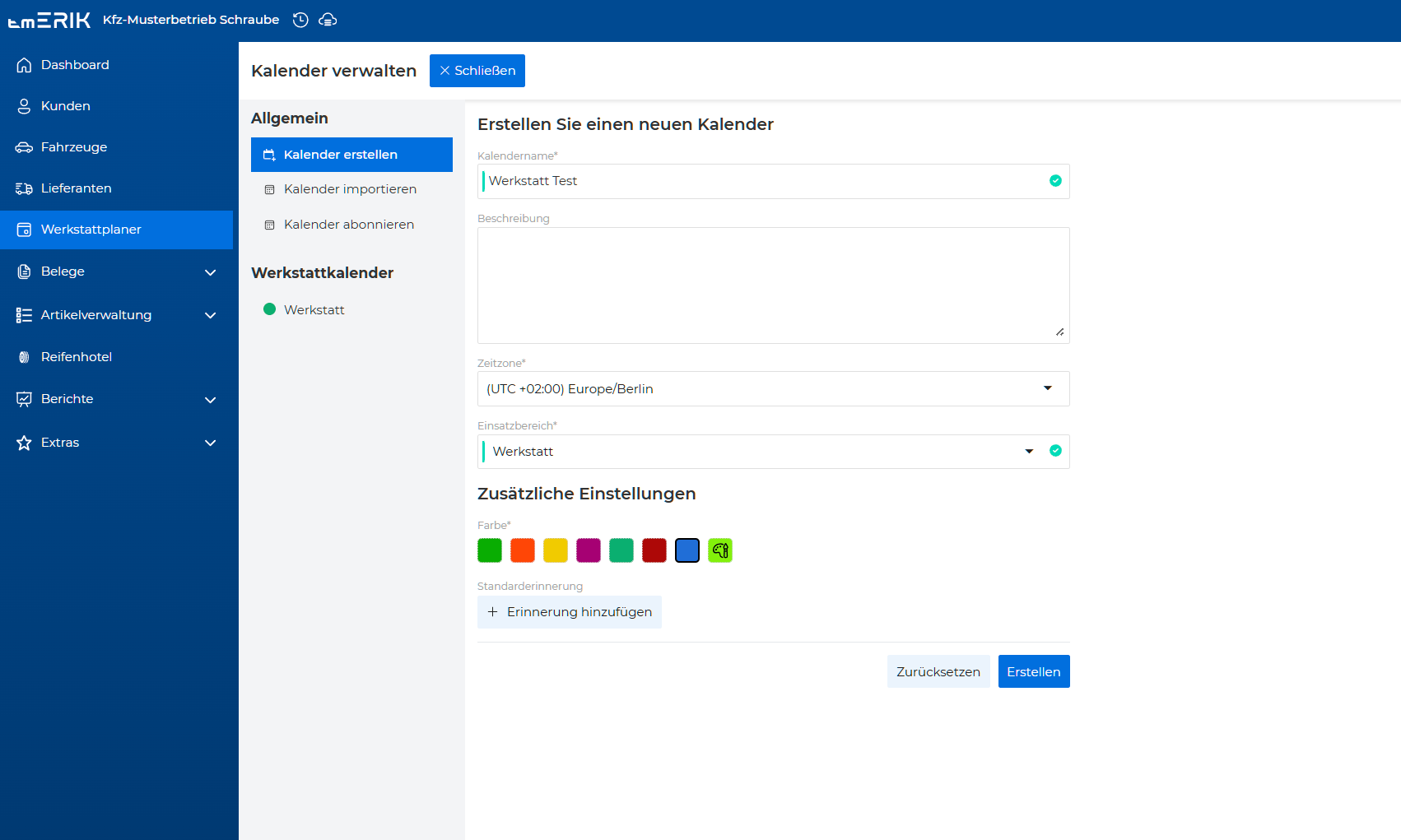1401x840 pixels.
Task: Open the history clock icon in header
Action: point(301,20)
